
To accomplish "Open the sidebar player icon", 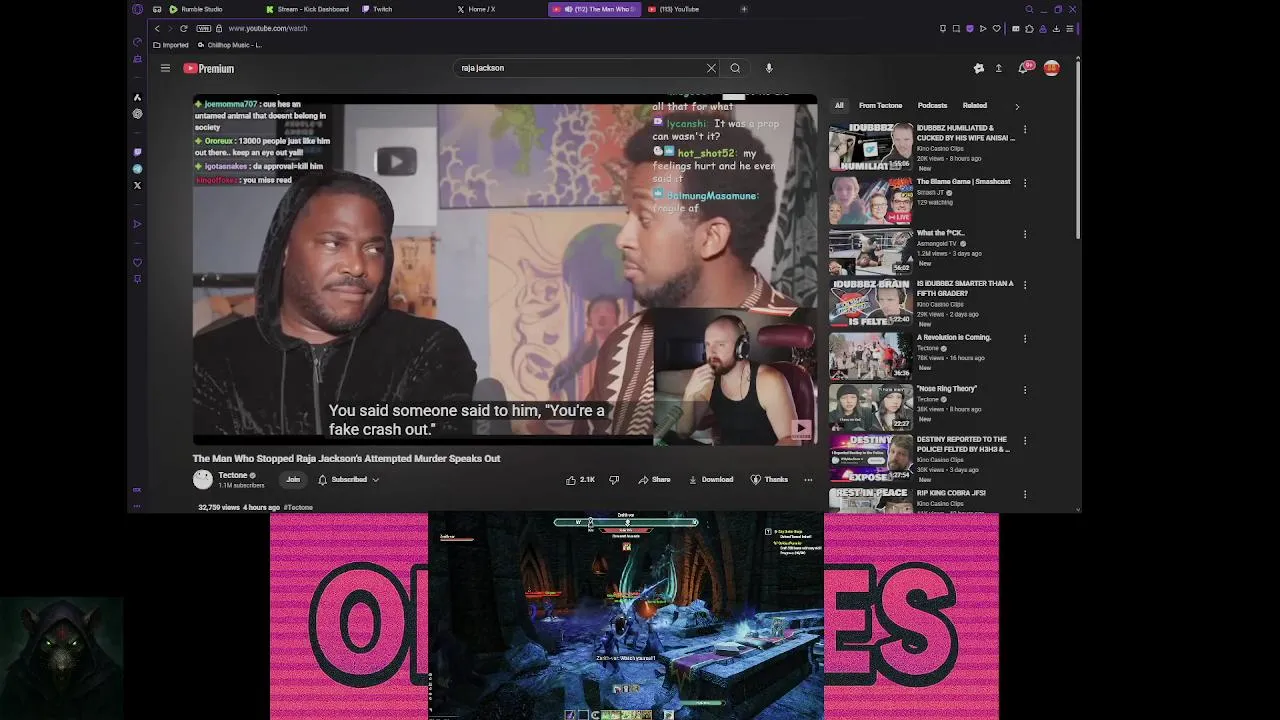I will pyautogui.click(x=137, y=224).
